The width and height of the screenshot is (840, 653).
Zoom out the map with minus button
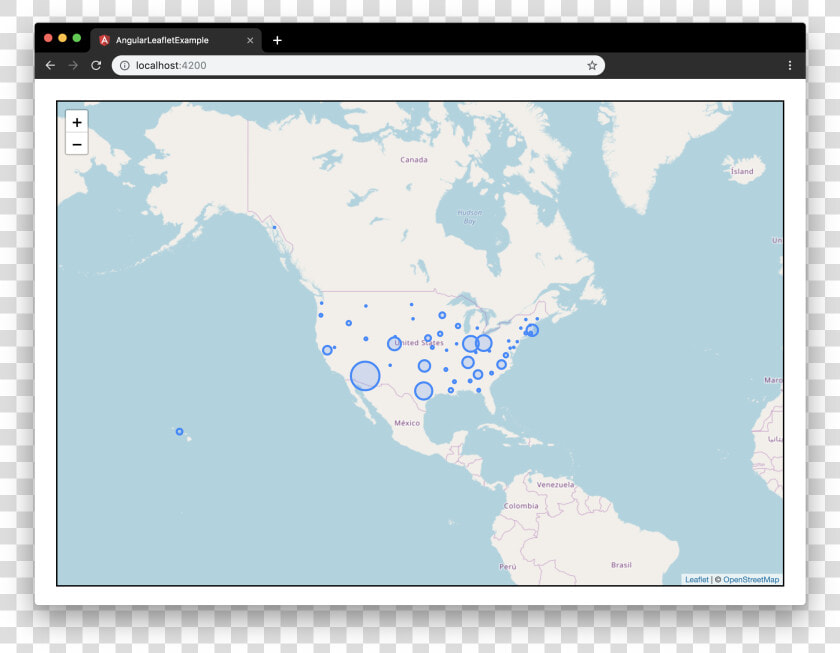[x=77, y=144]
